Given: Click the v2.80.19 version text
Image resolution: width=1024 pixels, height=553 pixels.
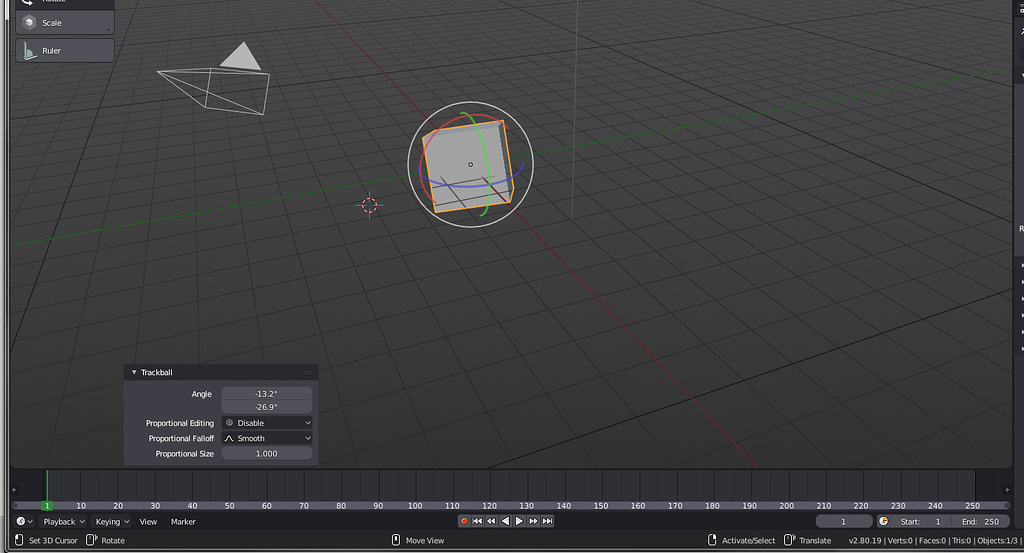Looking at the screenshot, I should pyautogui.click(x=865, y=541).
